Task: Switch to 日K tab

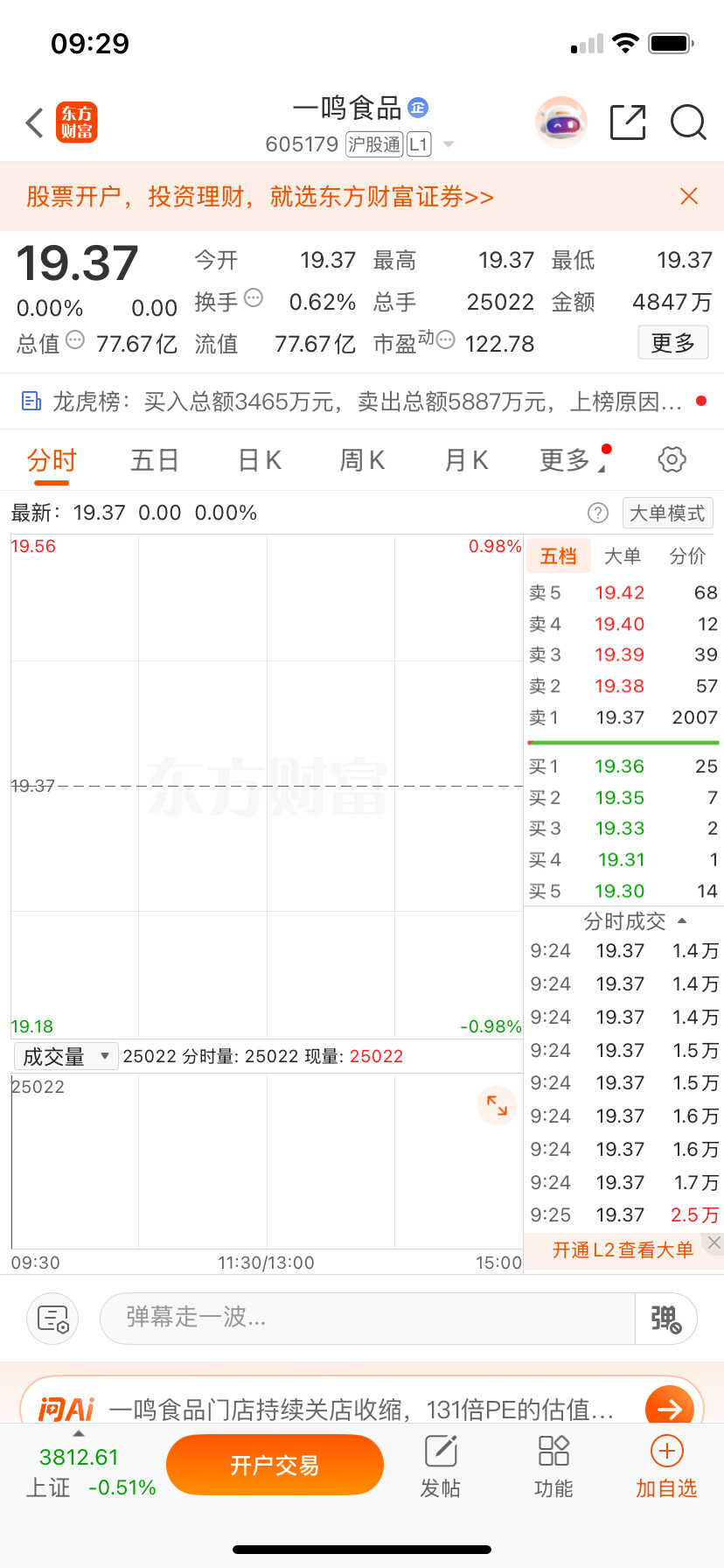Action: tap(260, 460)
